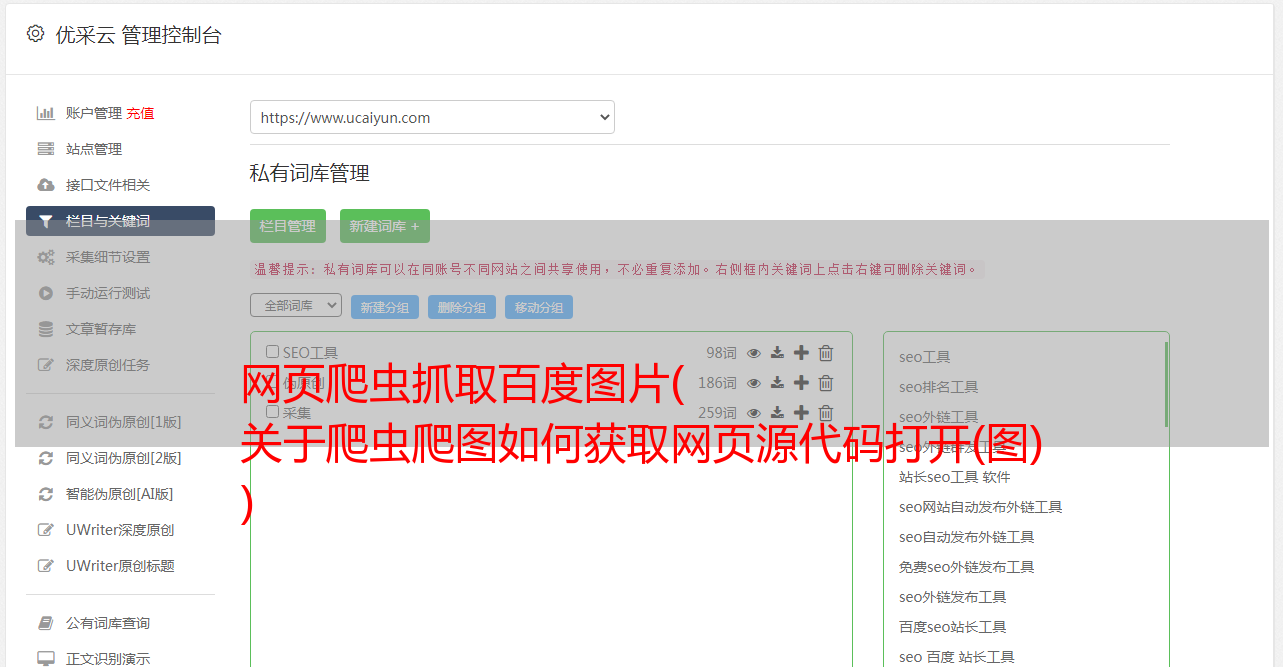Click the 私有词库管理 heading
Image resolution: width=1283 pixels, height=667 pixels.
[310, 173]
